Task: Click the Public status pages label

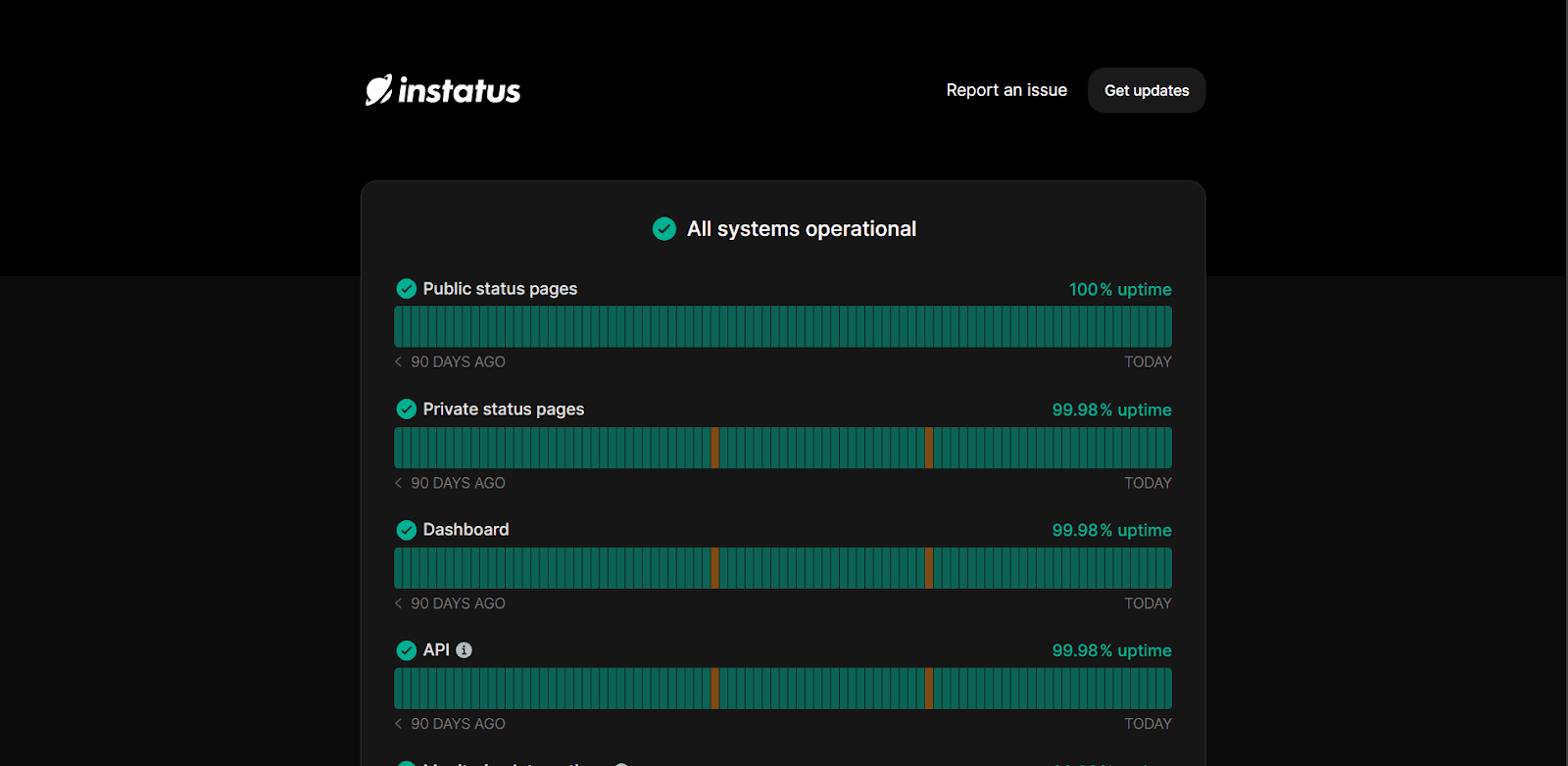Action: [500, 289]
